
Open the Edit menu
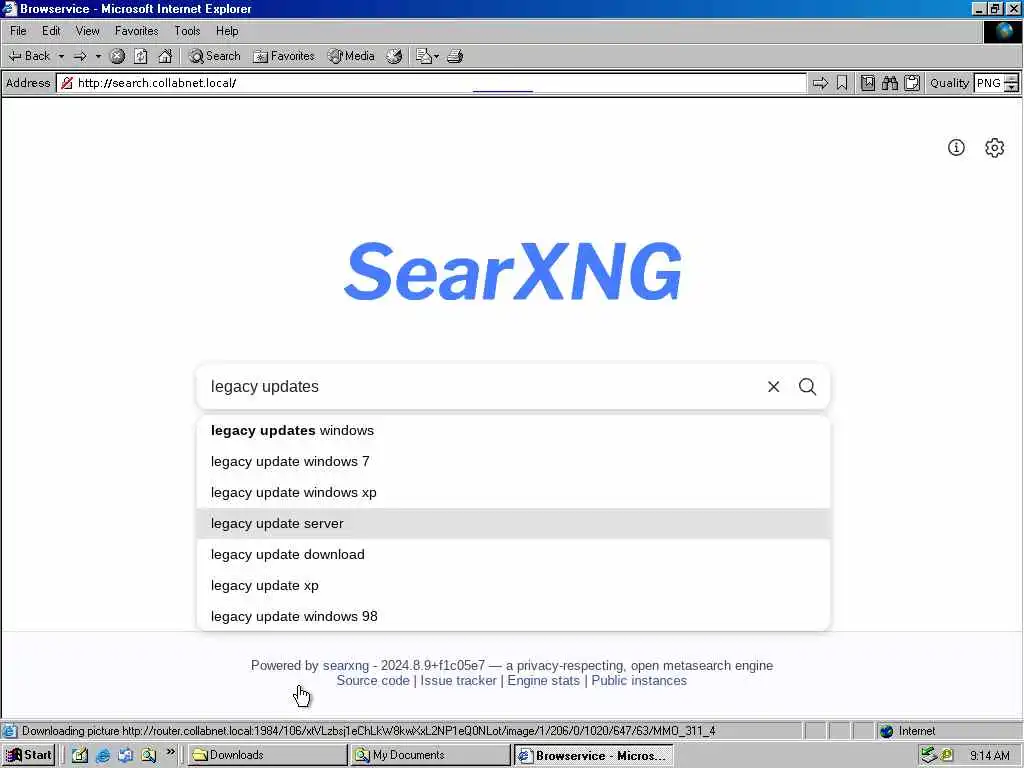[x=51, y=31]
